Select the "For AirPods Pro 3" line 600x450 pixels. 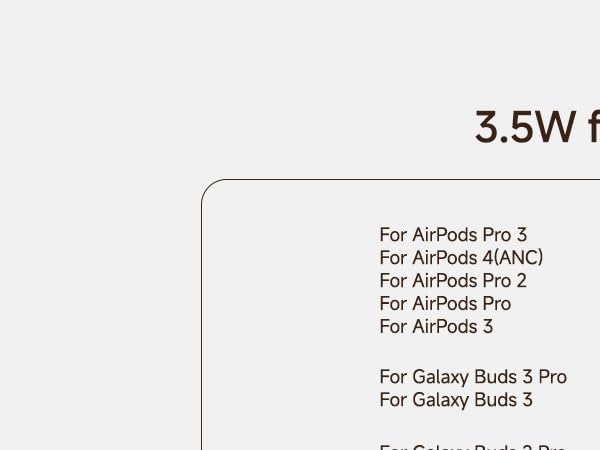(453, 235)
